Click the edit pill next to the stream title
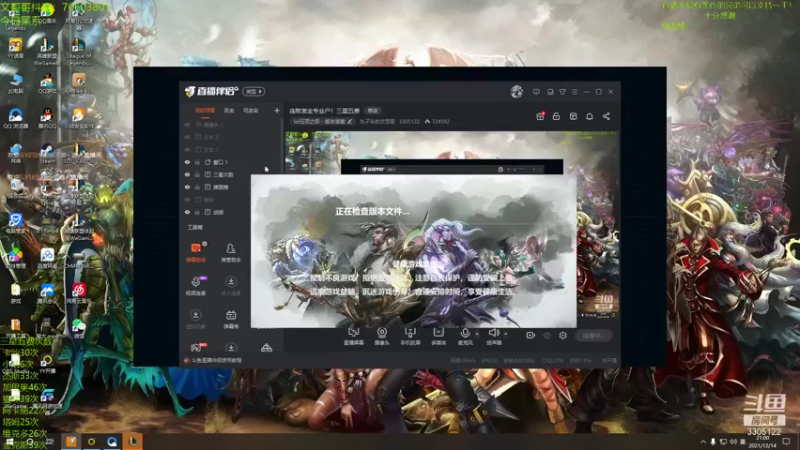This screenshot has width=800, height=450. pyautogui.click(x=373, y=111)
